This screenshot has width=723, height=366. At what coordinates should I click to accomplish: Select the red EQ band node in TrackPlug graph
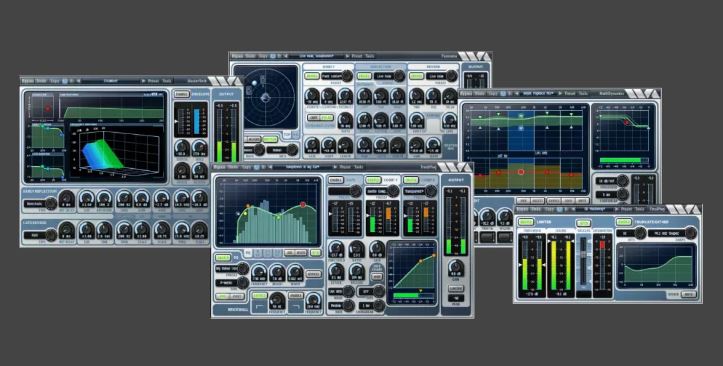point(303,204)
